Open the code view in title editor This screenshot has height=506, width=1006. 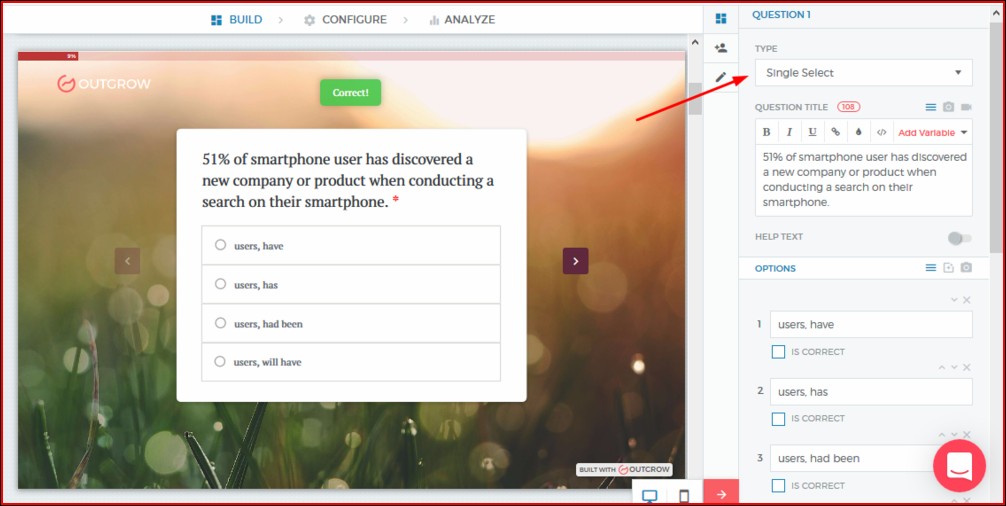(881, 132)
